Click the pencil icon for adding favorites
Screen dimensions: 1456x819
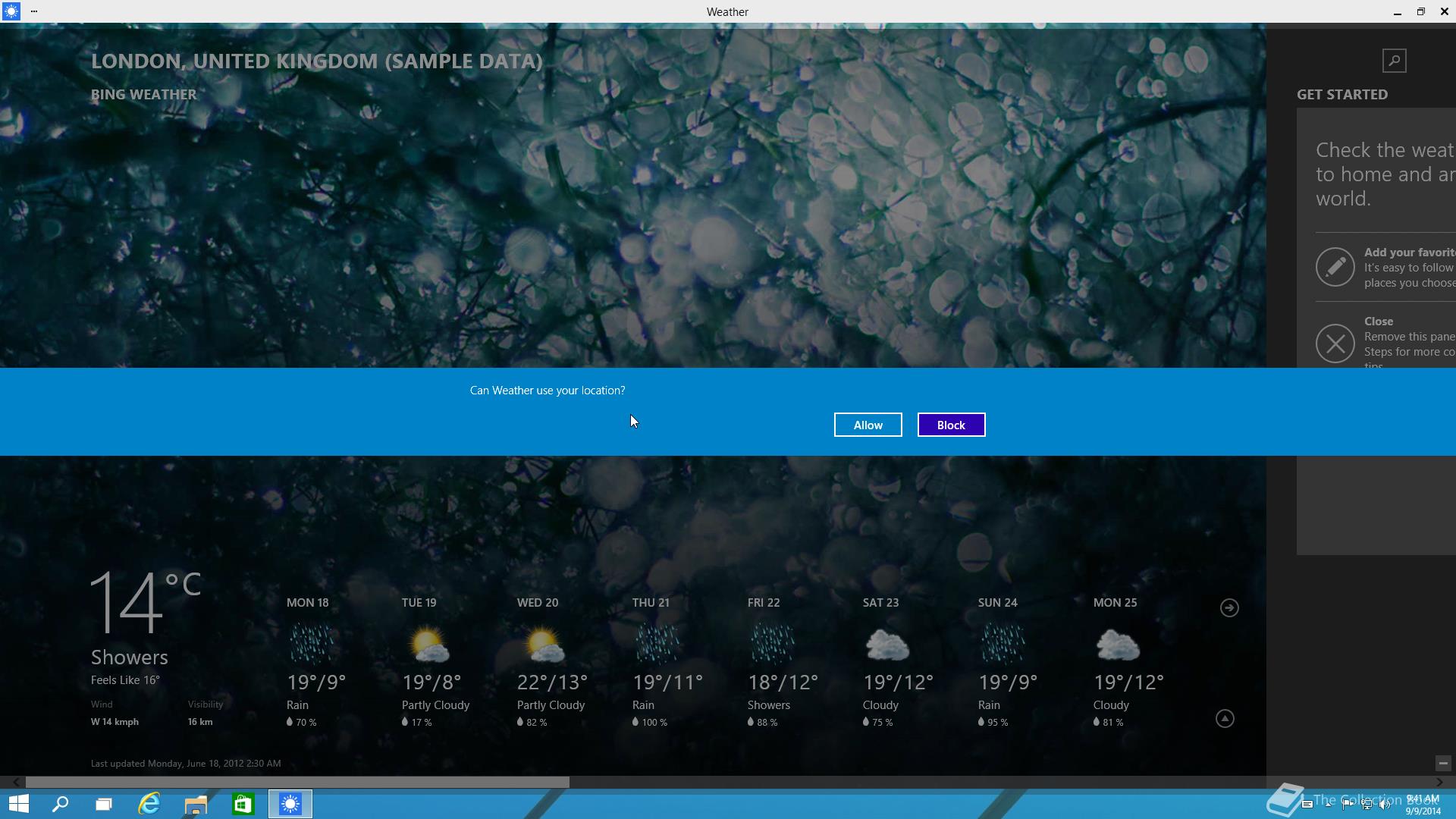point(1335,267)
